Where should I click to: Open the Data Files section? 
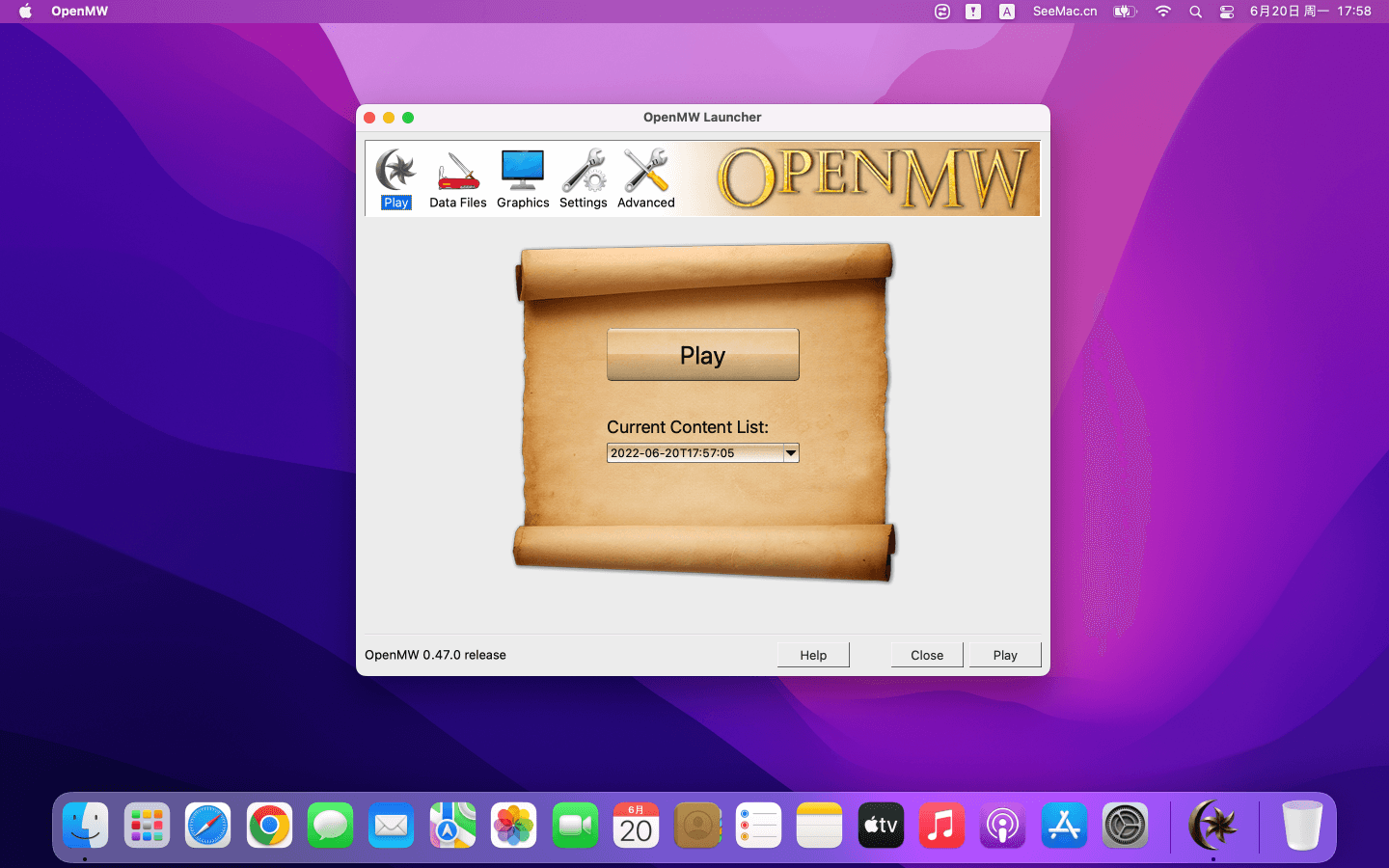click(x=458, y=178)
